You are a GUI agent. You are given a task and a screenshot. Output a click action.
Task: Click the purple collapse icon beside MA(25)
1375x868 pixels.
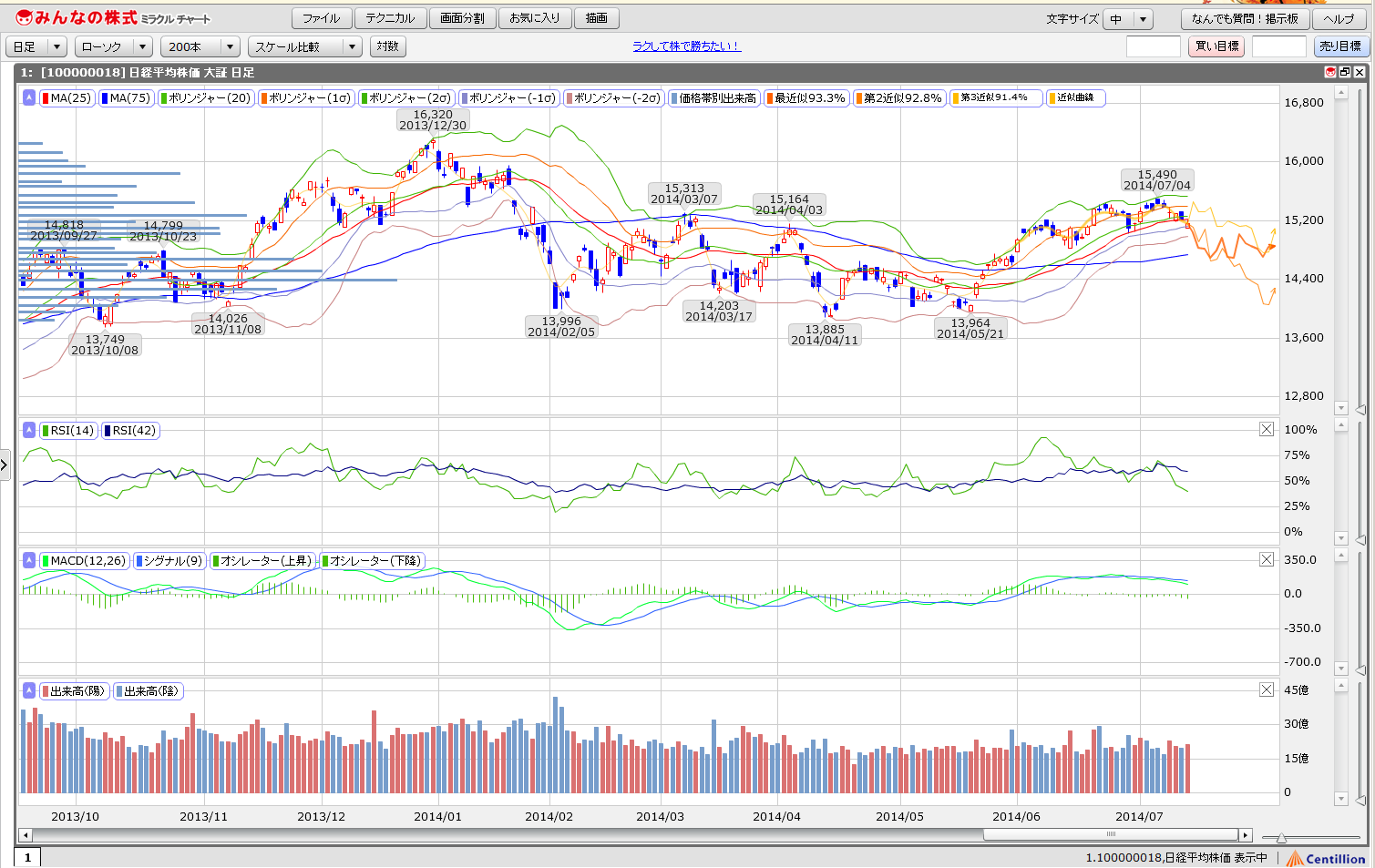pos(29,97)
